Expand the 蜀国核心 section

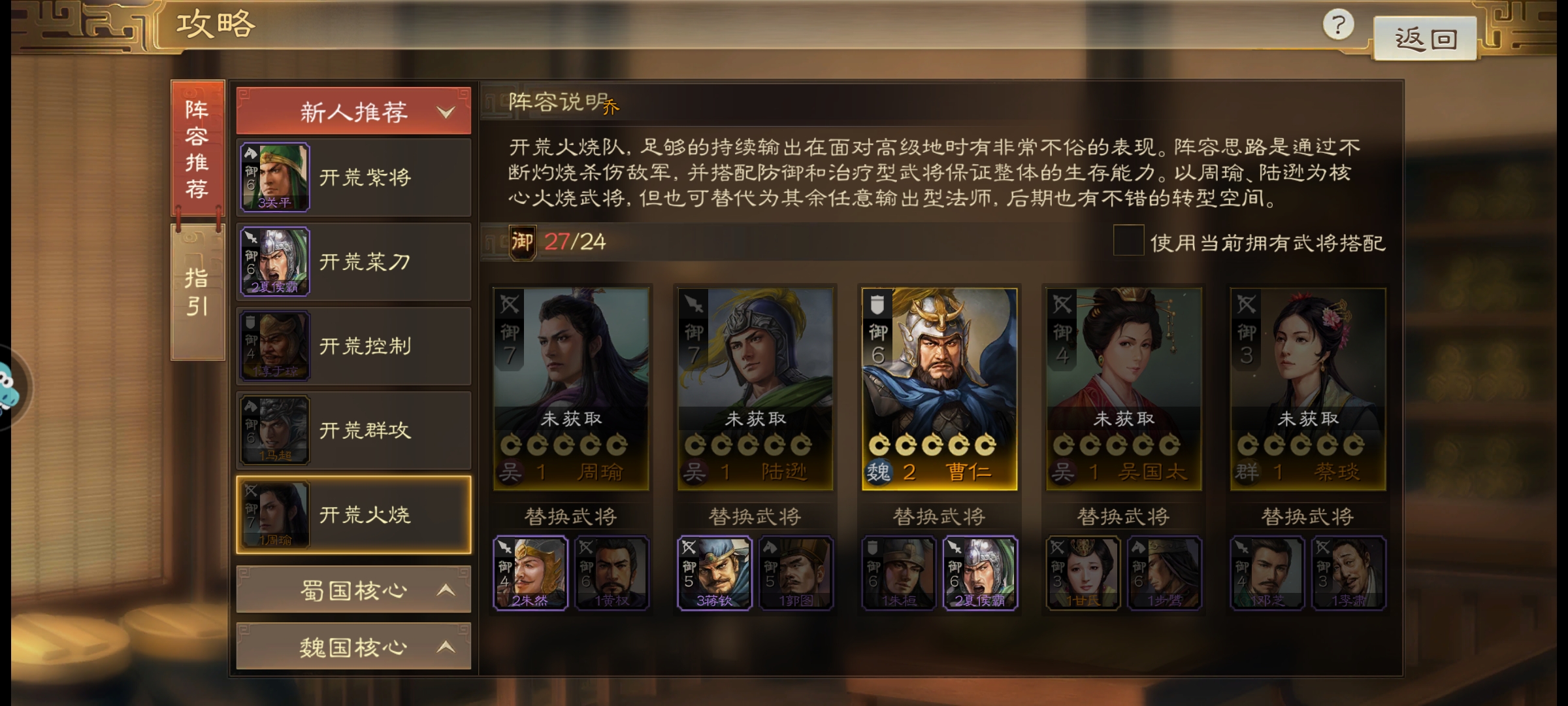(353, 590)
